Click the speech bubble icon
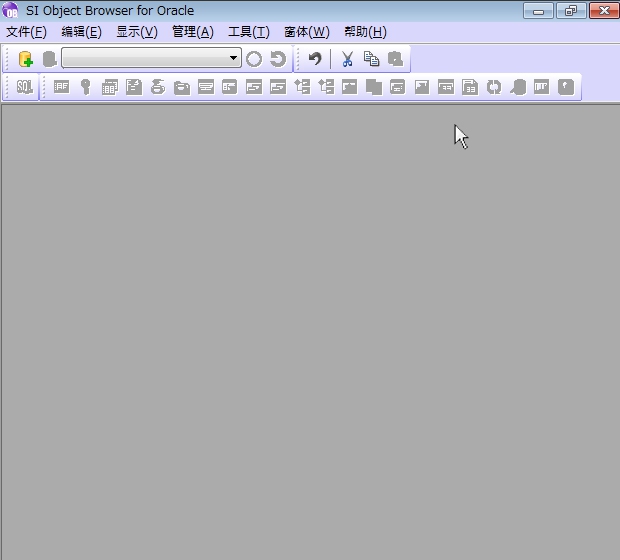The width and height of the screenshot is (620, 560). pyautogui.click(x=518, y=87)
